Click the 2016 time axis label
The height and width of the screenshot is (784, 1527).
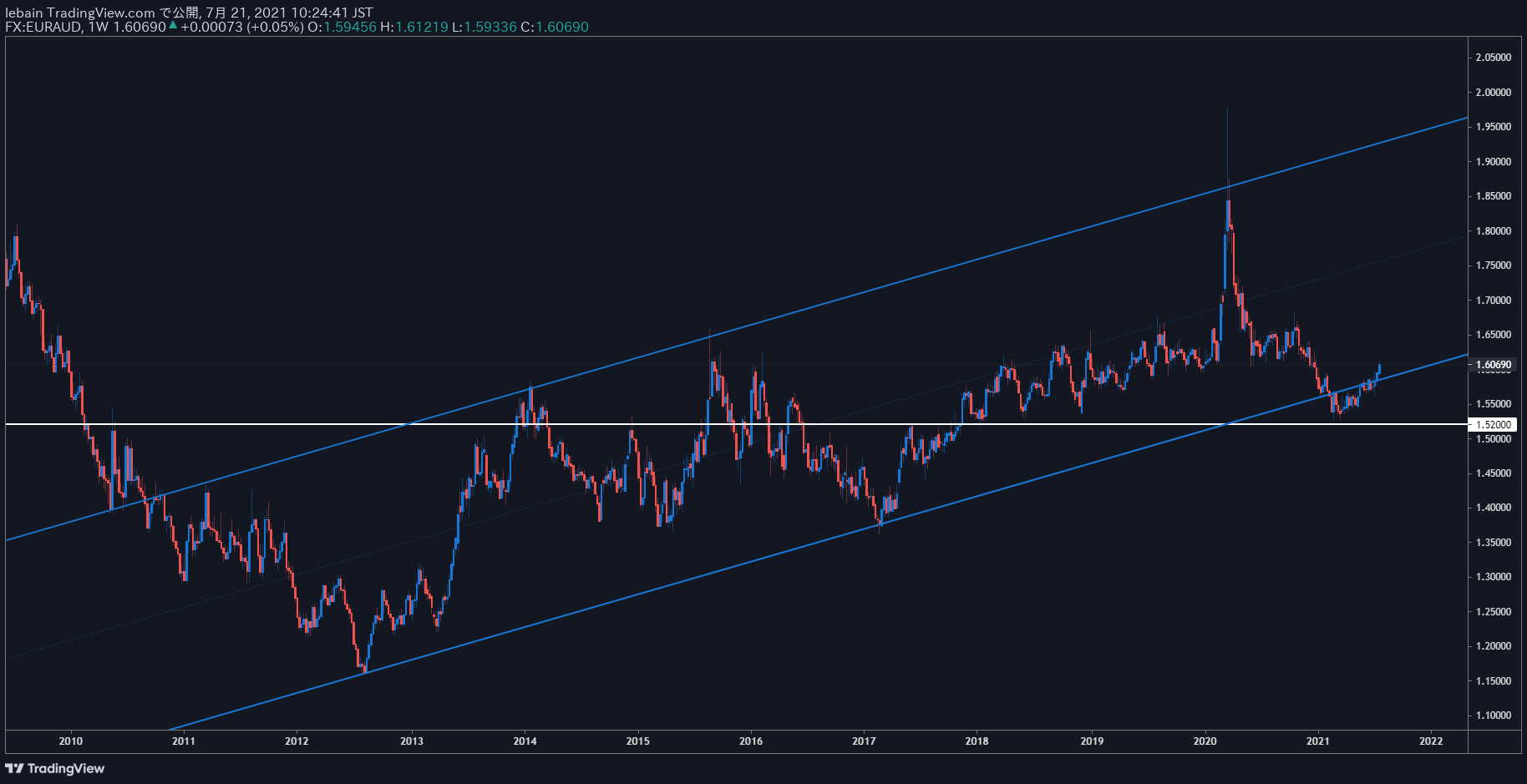[x=751, y=741]
